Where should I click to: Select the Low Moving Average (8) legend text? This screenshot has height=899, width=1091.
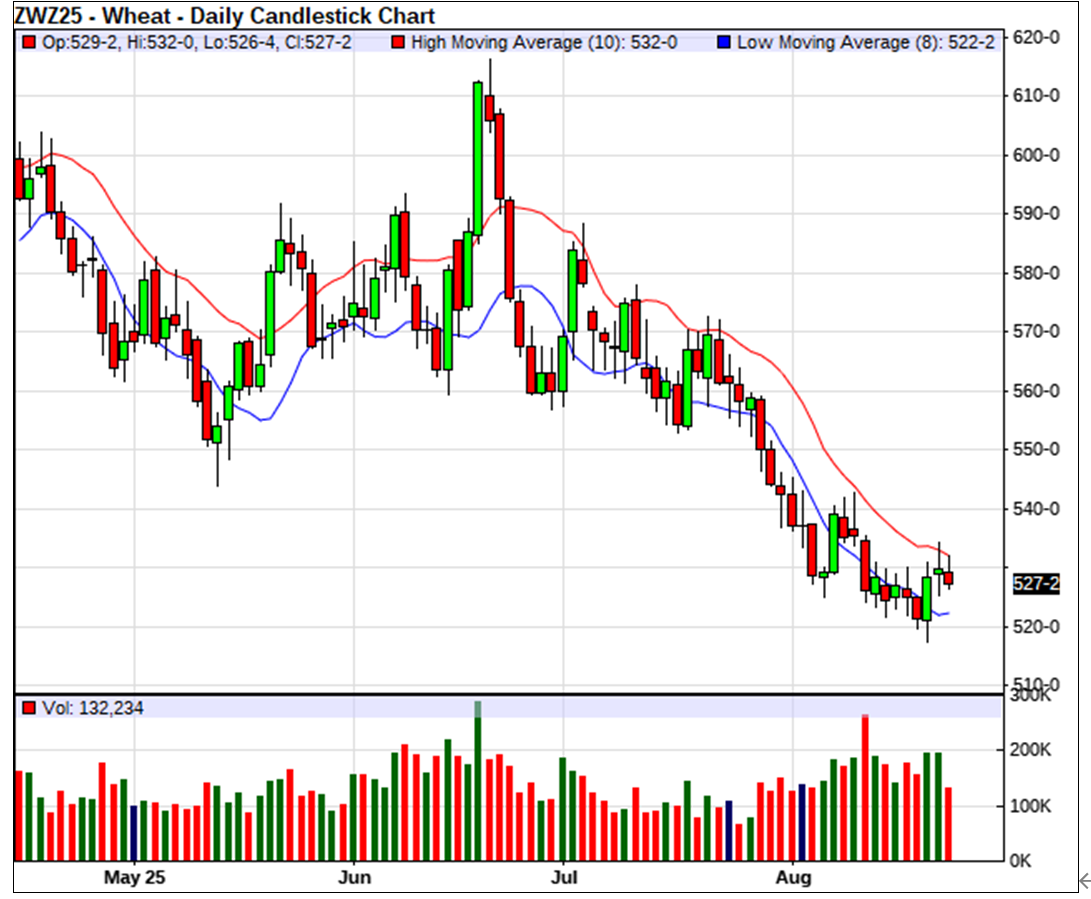tap(865, 43)
